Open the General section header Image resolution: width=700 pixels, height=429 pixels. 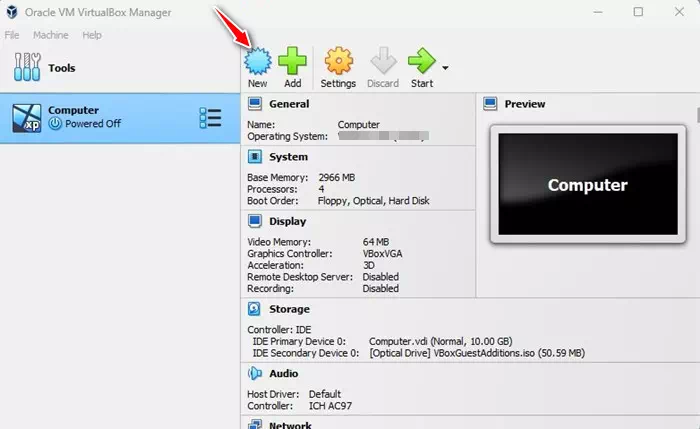[x=289, y=104]
